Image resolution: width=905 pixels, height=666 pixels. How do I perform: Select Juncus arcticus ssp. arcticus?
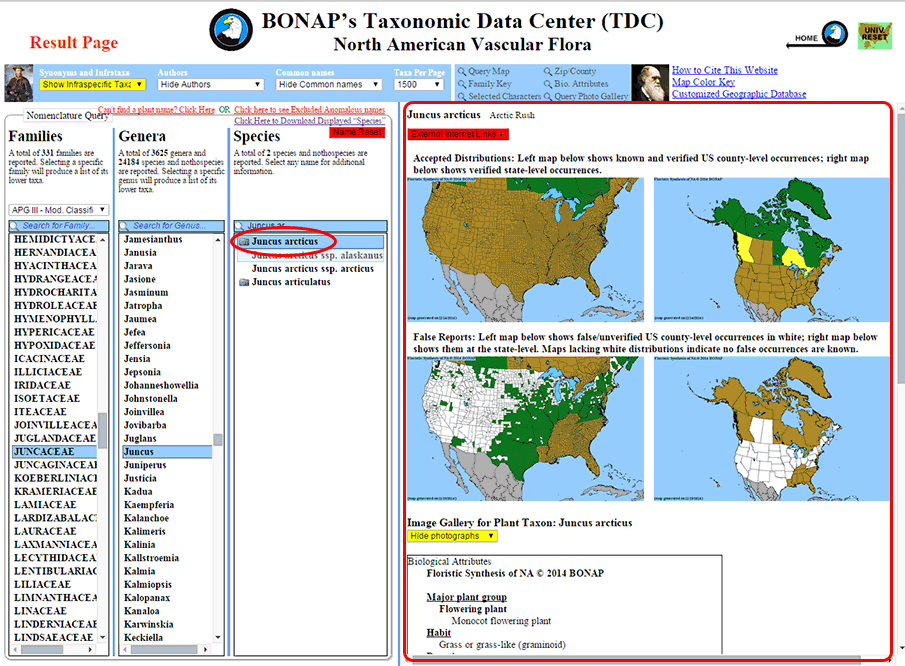point(312,269)
